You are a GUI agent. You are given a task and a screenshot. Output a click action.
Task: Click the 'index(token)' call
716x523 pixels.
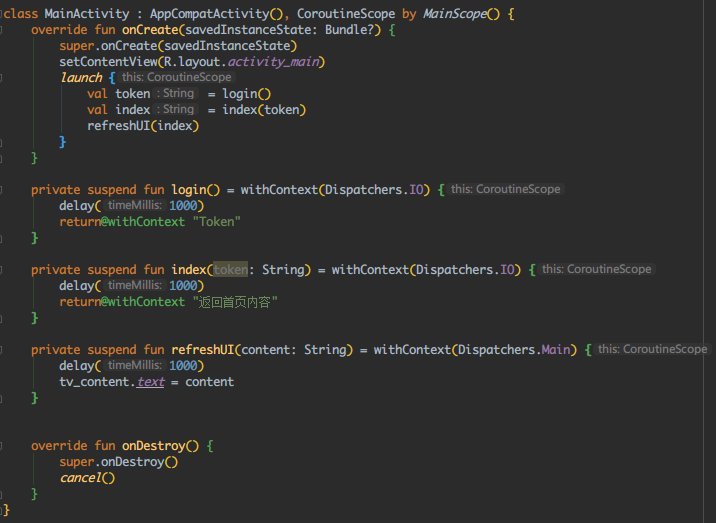coord(264,110)
